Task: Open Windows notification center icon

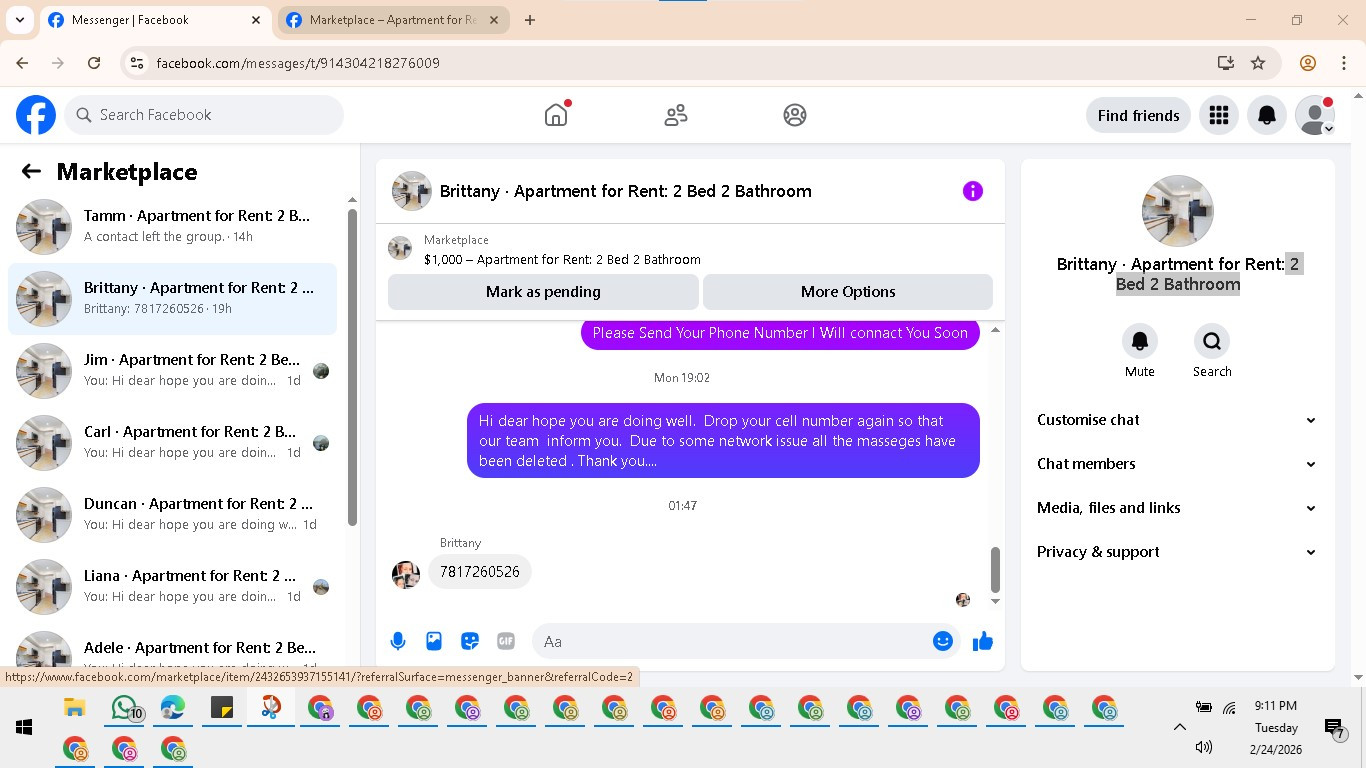Action: click(x=1333, y=728)
